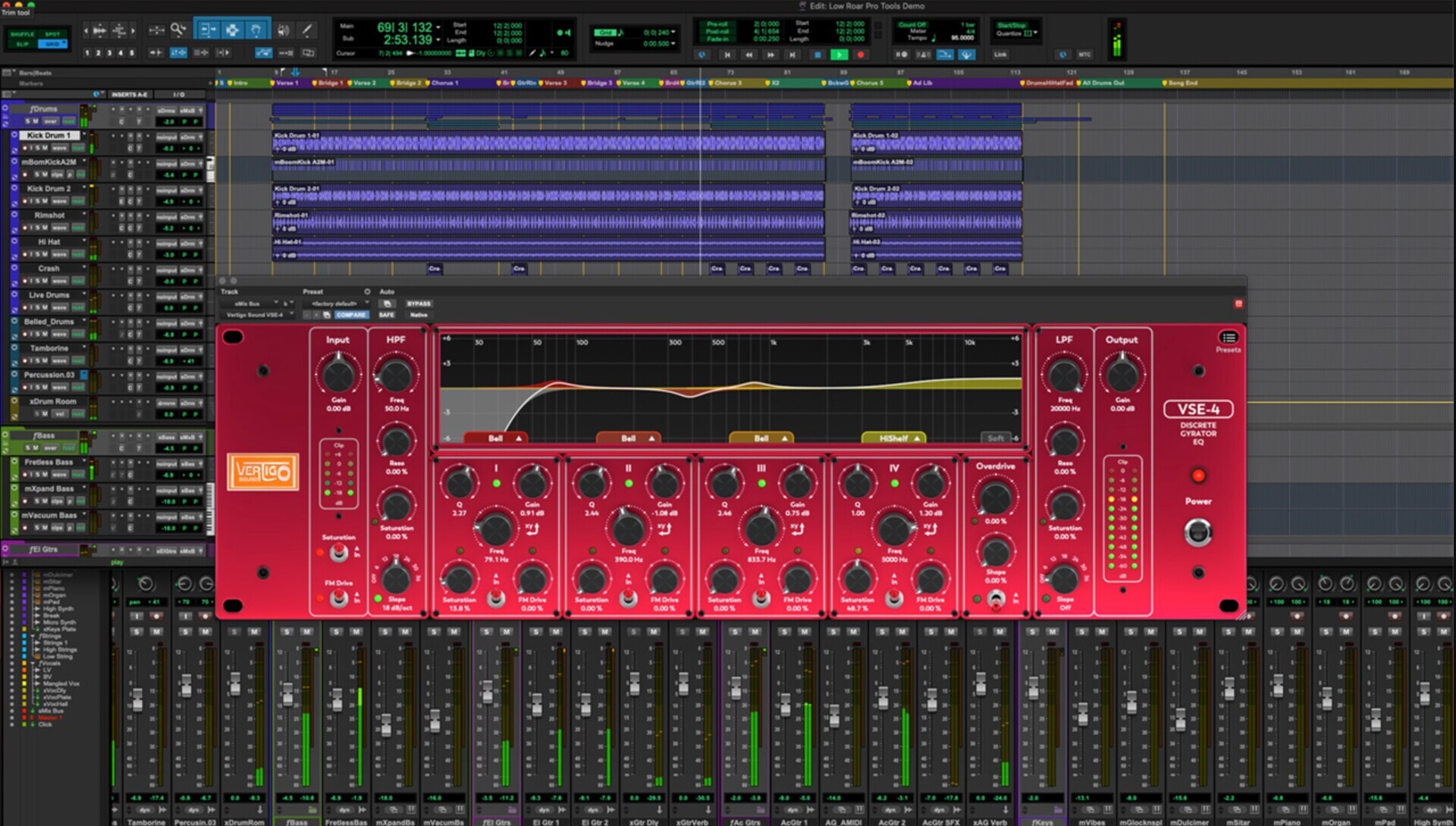The height and width of the screenshot is (826, 1456).
Task: Select the Kick Drum 1 track name
Action: 50,135
